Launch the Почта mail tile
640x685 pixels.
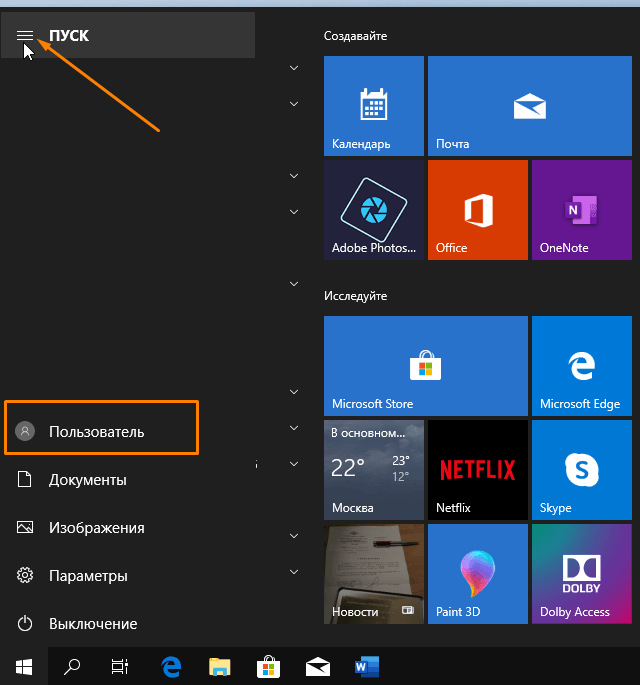click(x=529, y=106)
